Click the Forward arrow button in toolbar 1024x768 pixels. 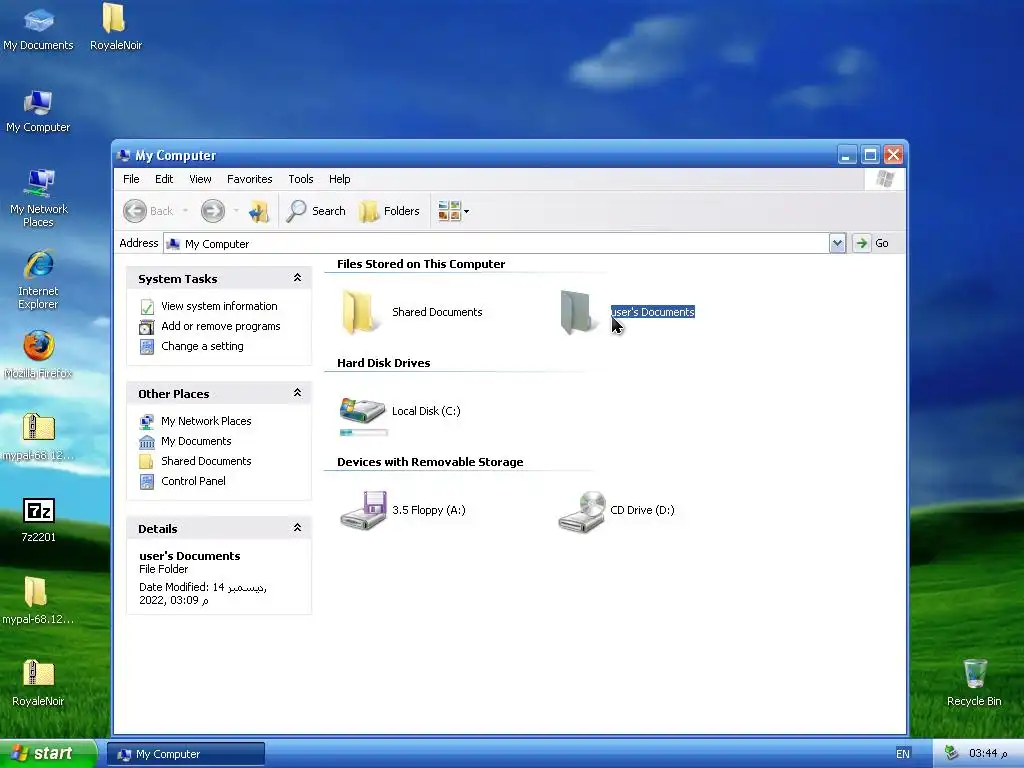[212, 211]
